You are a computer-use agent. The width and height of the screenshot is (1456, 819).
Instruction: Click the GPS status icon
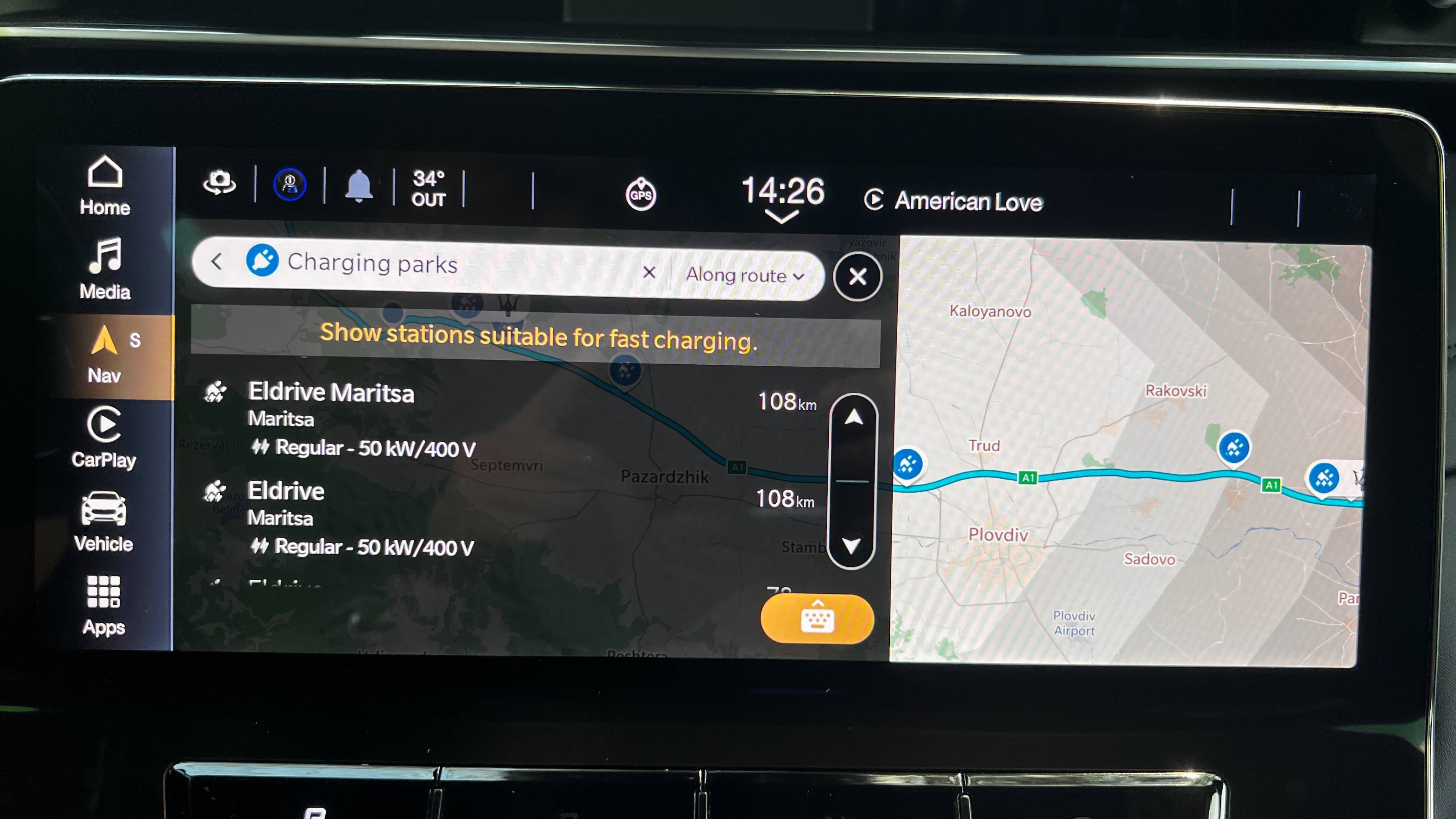(x=638, y=192)
